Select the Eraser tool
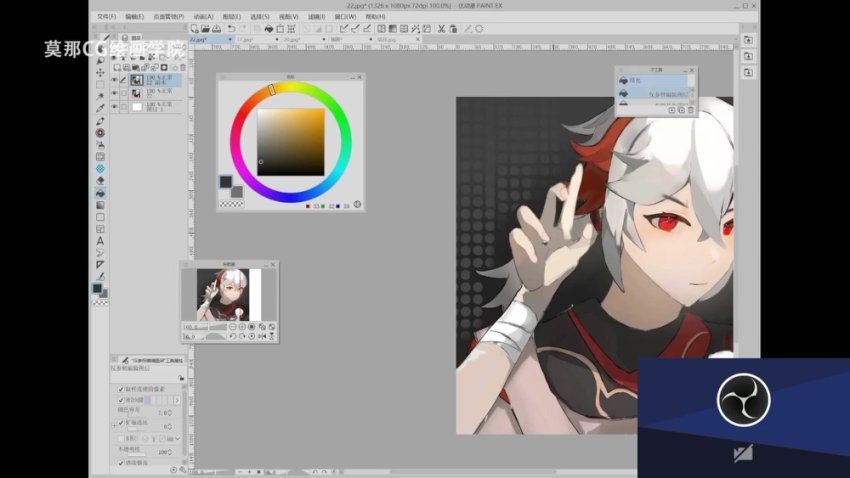Image resolution: width=850 pixels, height=478 pixels. [x=100, y=180]
